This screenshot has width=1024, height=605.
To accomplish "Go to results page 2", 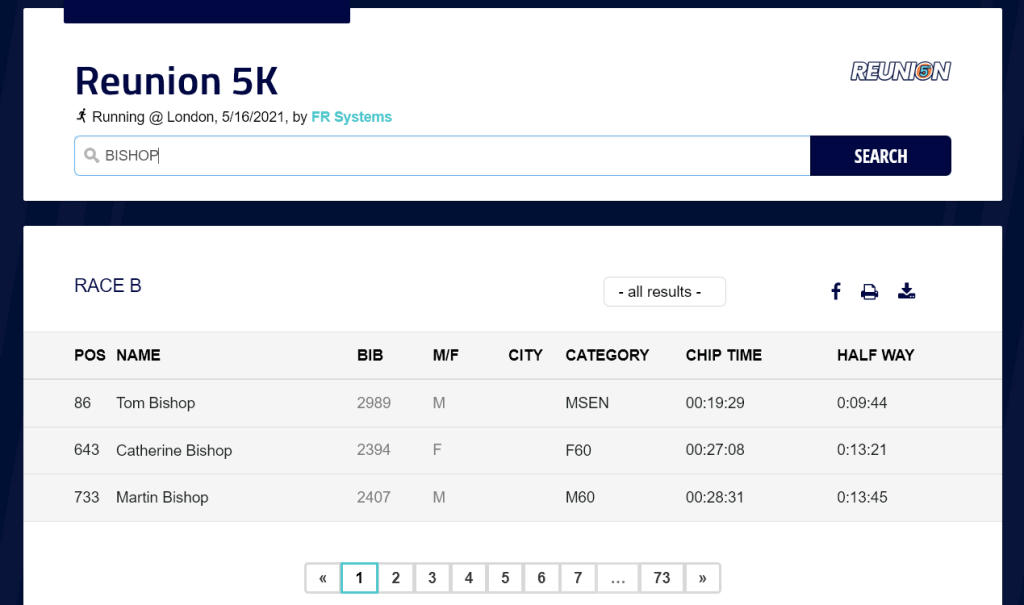I will pyautogui.click(x=396, y=578).
